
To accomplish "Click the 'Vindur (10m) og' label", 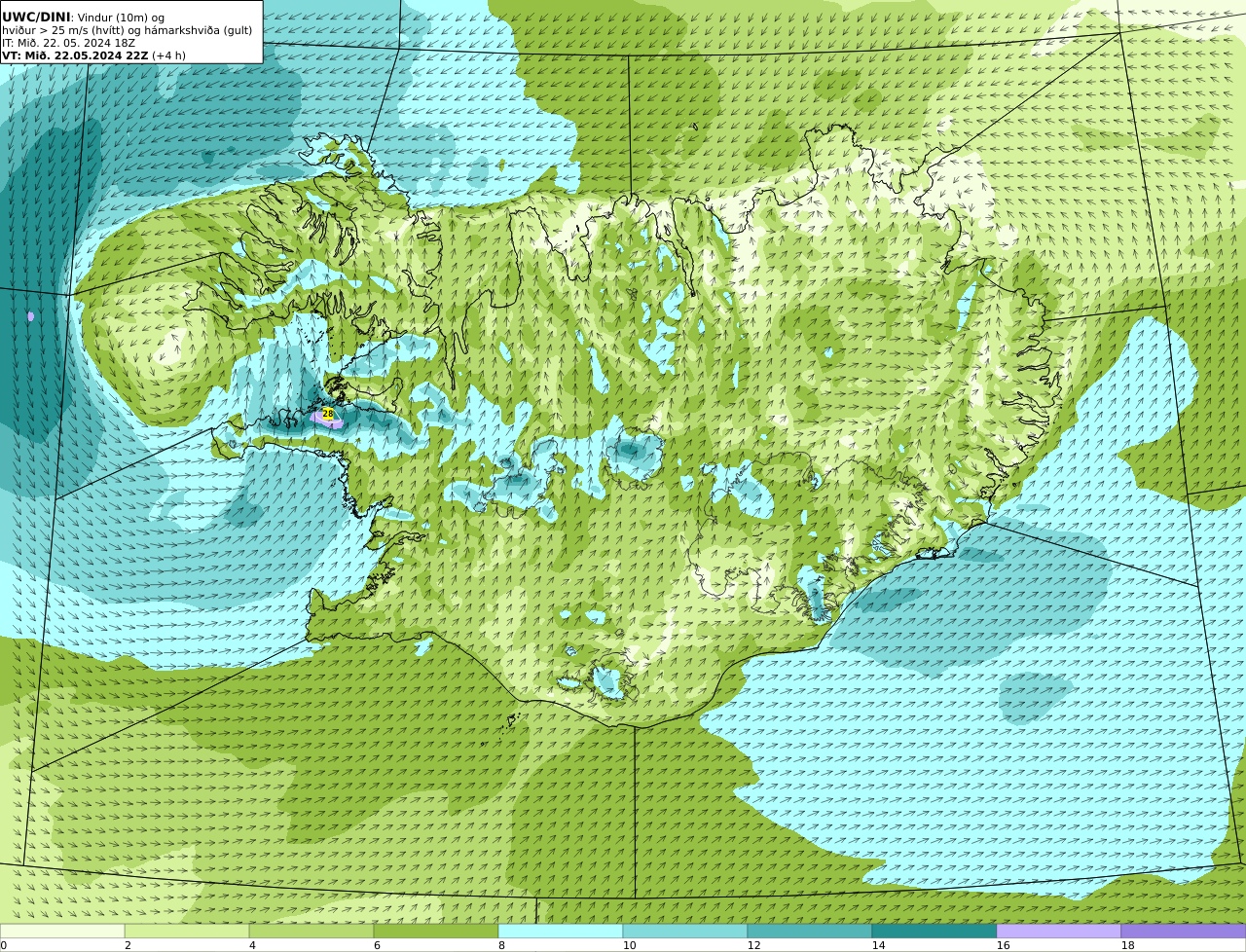I will (x=121, y=18).
